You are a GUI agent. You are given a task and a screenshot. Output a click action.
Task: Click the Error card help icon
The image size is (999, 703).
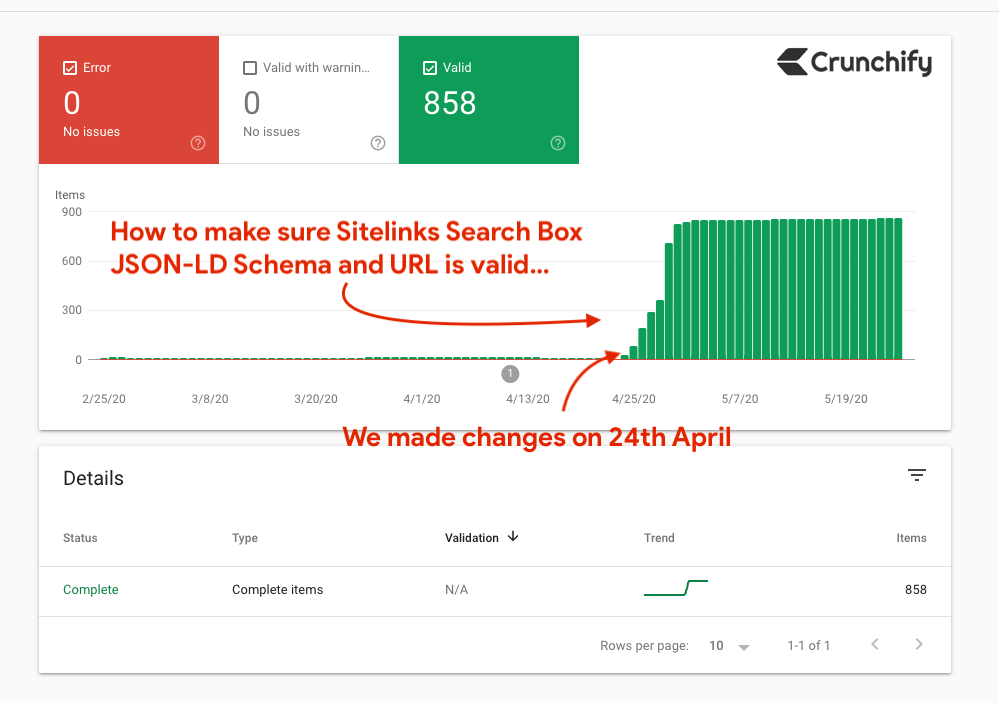[x=197, y=143]
